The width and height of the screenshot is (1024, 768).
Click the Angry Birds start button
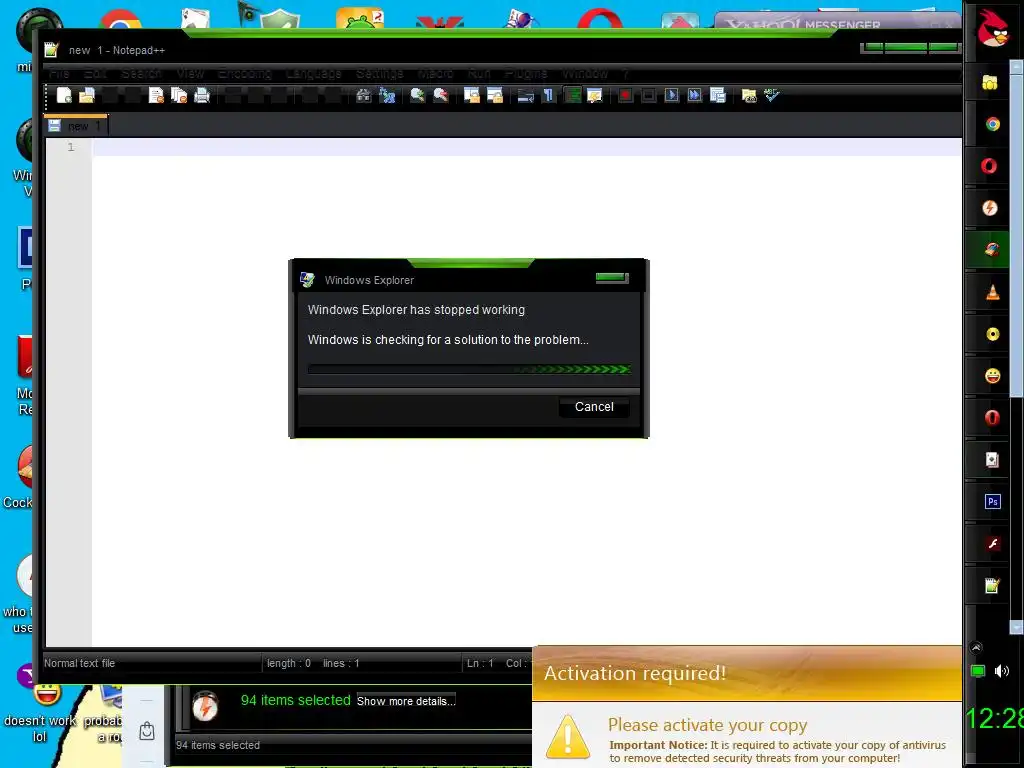[993, 27]
